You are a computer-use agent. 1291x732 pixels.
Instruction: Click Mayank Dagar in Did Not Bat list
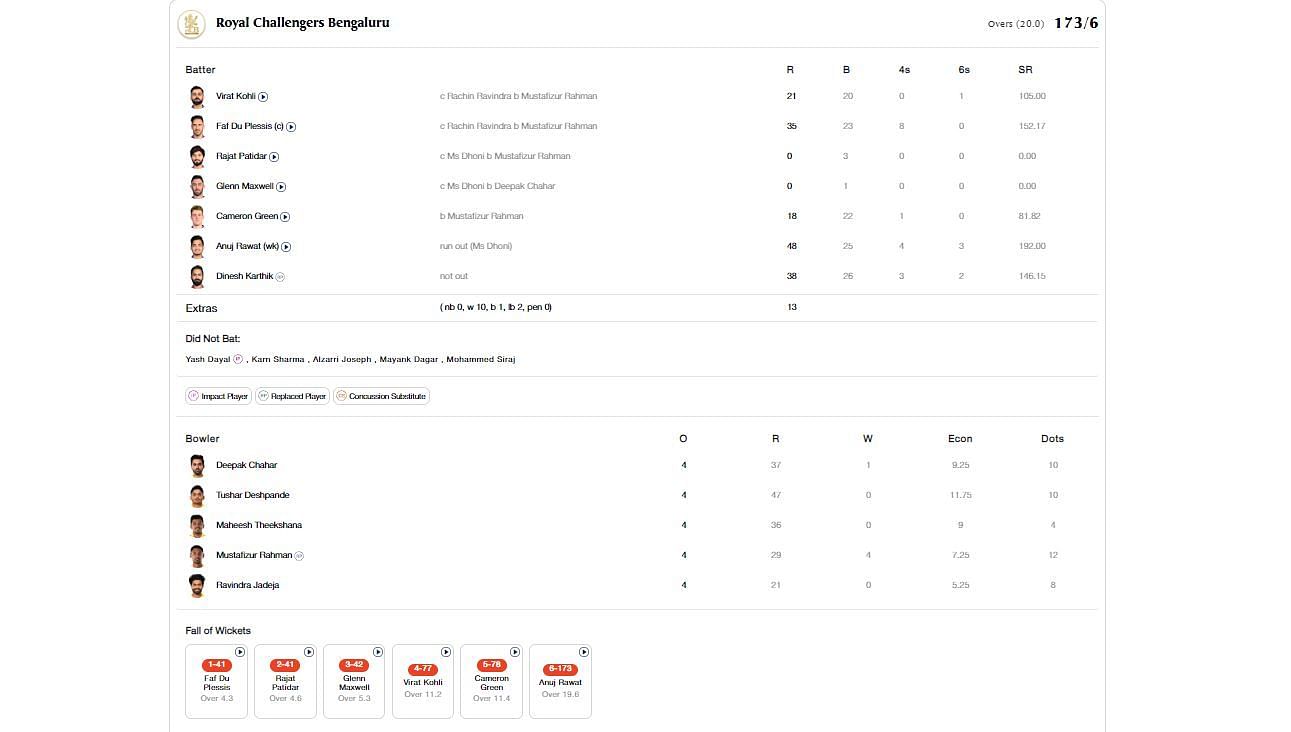tap(409, 360)
